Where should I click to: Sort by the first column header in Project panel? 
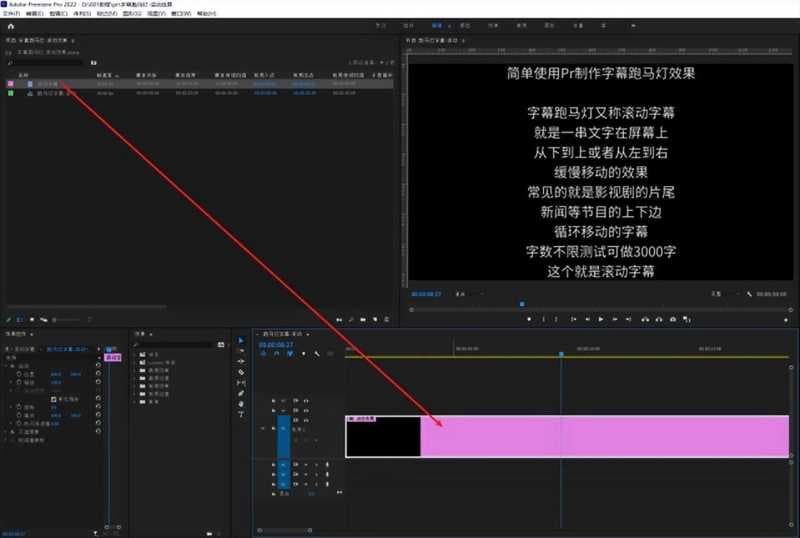click(23, 75)
